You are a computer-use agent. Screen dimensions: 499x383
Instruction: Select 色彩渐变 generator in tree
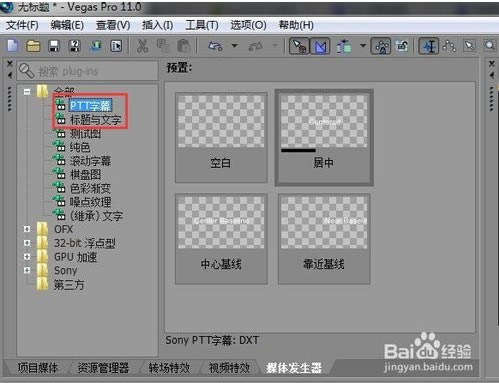click(90, 188)
